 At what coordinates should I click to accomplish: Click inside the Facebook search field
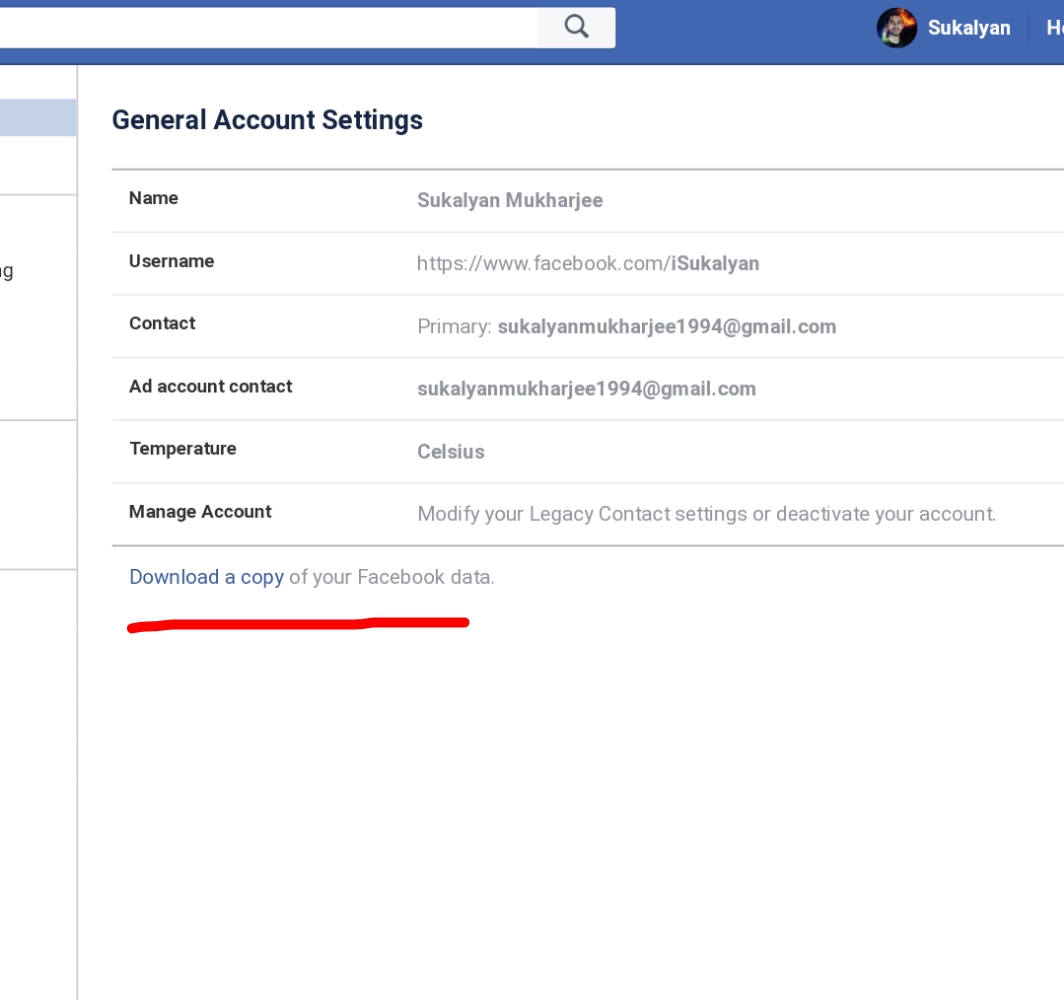tap(269, 27)
